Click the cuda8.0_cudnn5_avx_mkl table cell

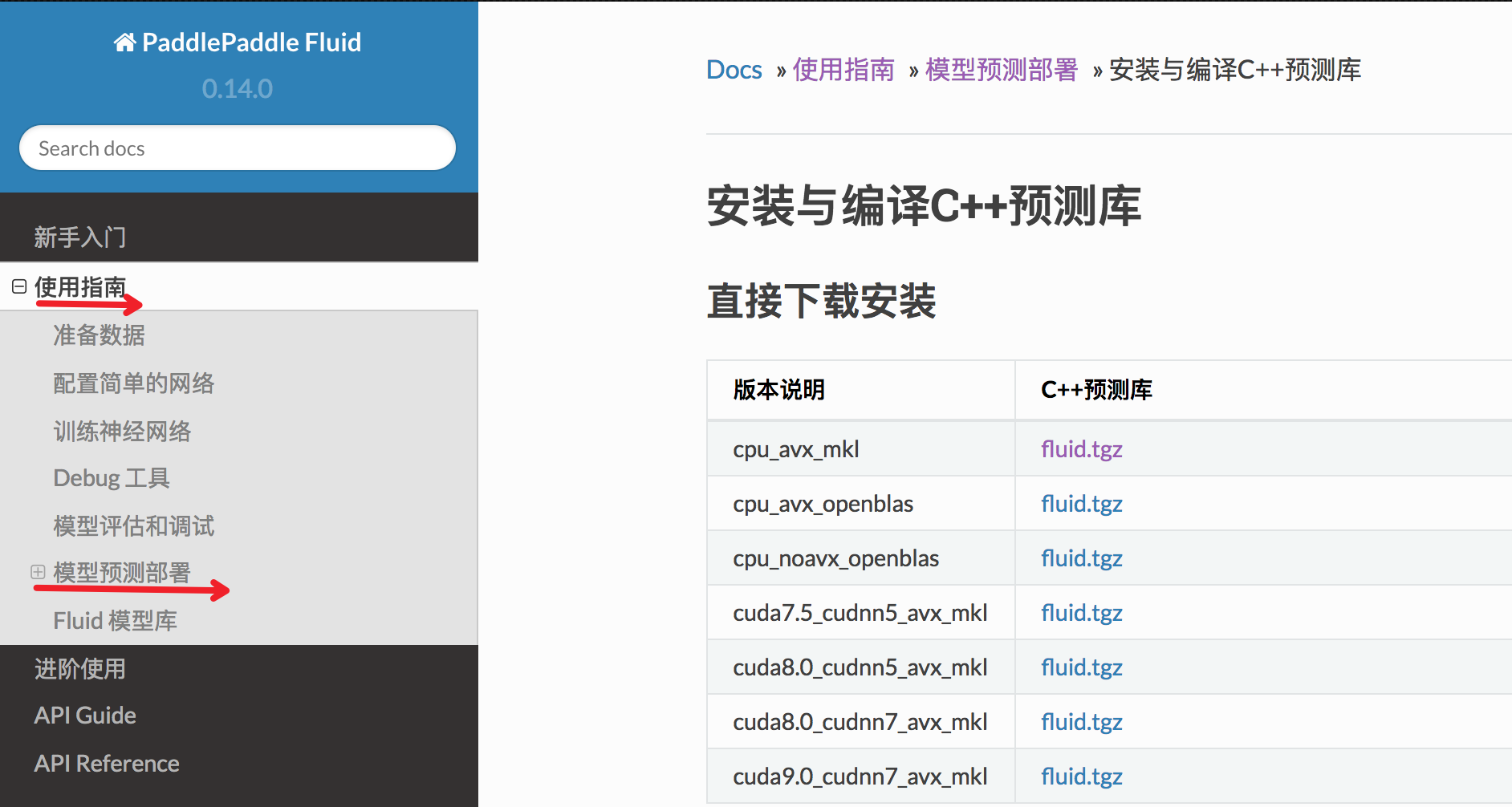tap(861, 667)
